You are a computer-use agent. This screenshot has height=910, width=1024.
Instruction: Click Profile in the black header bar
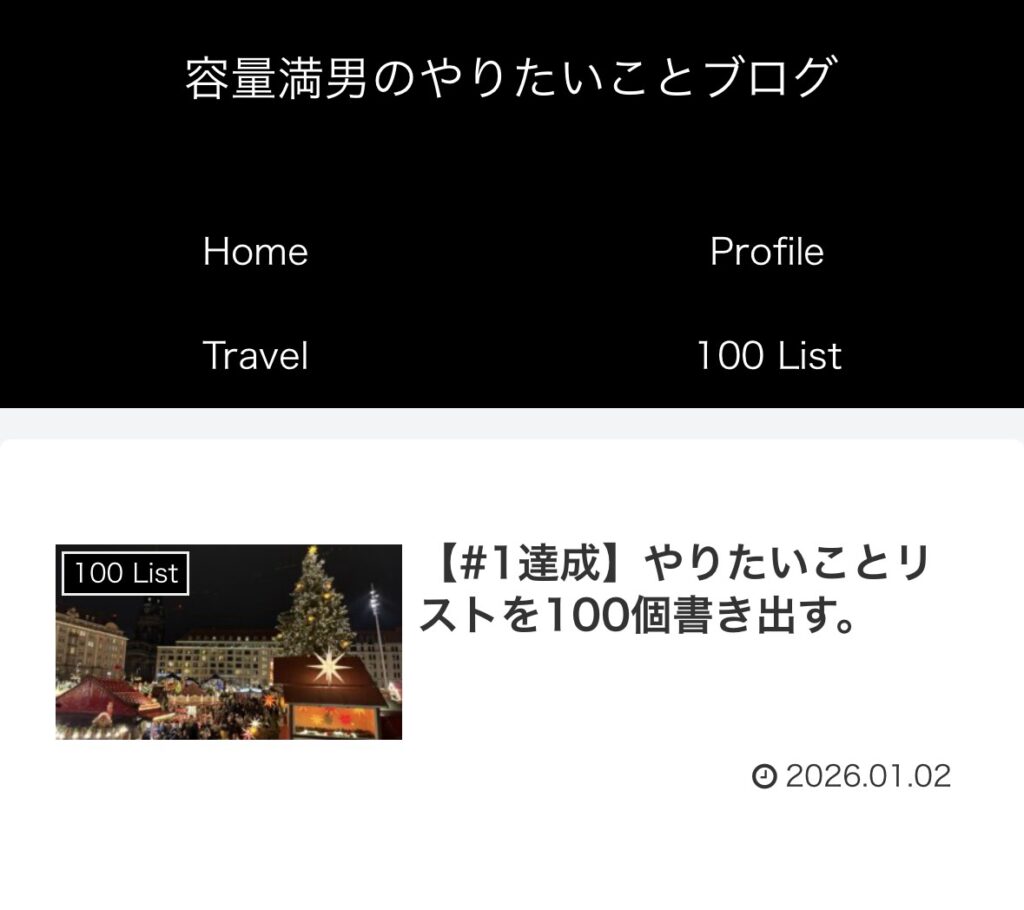(767, 252)
